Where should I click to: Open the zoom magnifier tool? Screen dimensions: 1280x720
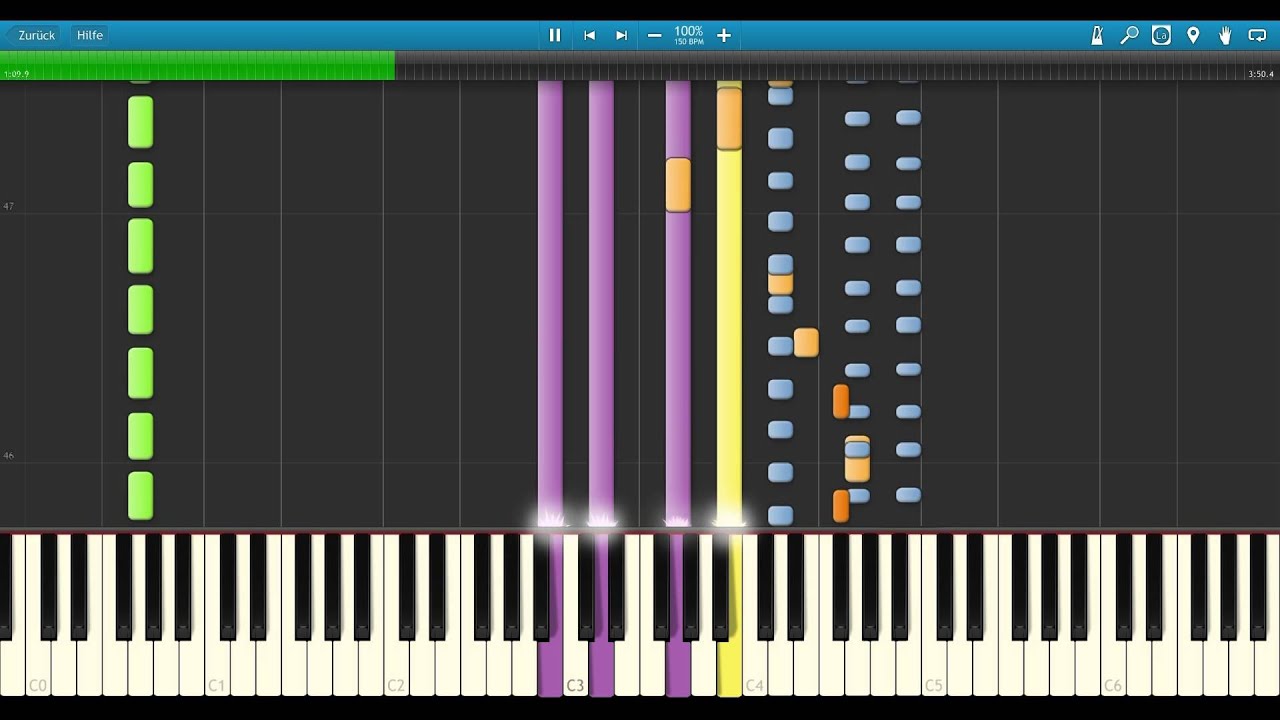(x=1129, y=35)
